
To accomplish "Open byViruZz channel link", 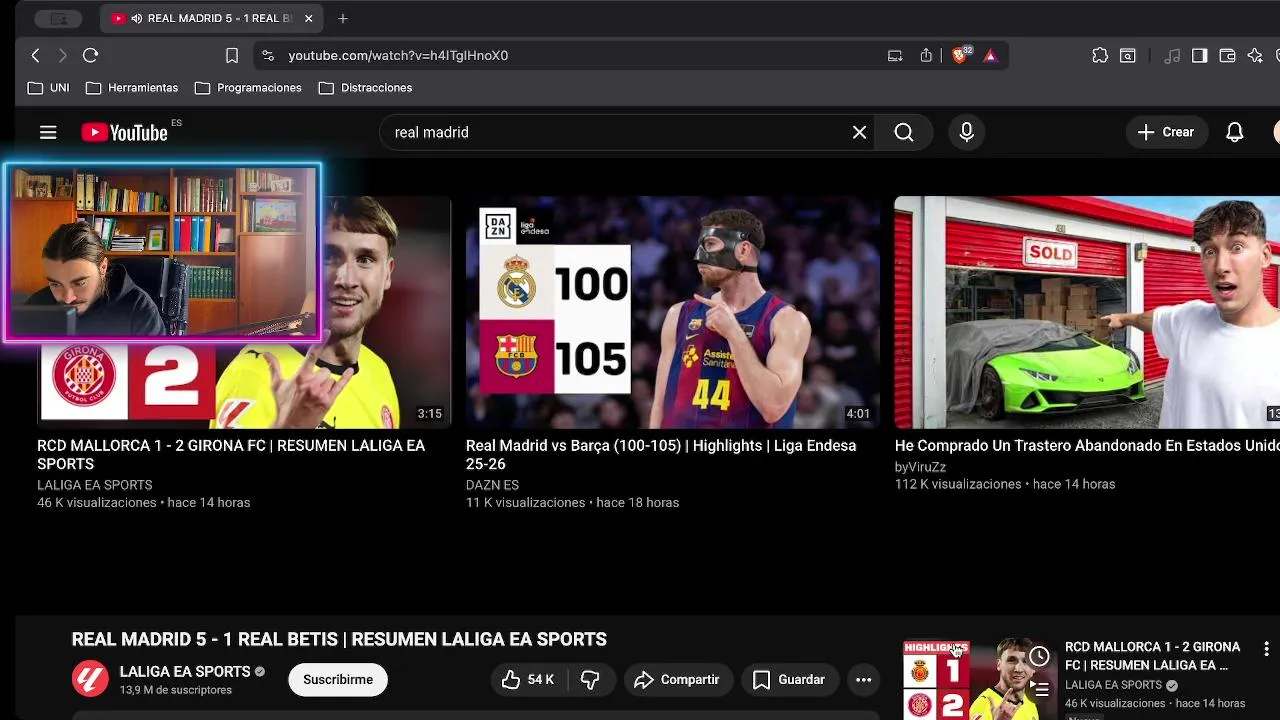I will 920,467.
